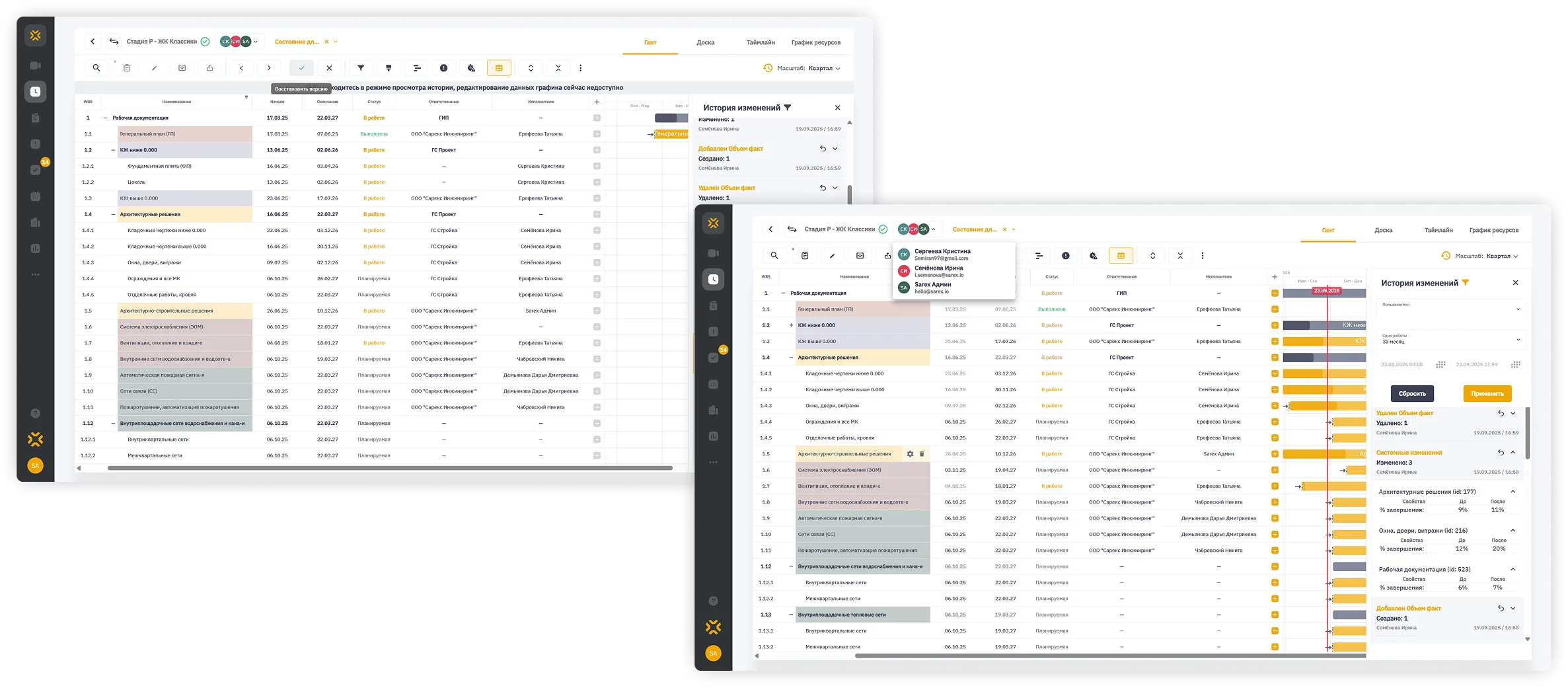Open calendar picker next to 23.08.2025 00:00
The height and width of the screenshot is (688, 1568).
click(1440, 365)
